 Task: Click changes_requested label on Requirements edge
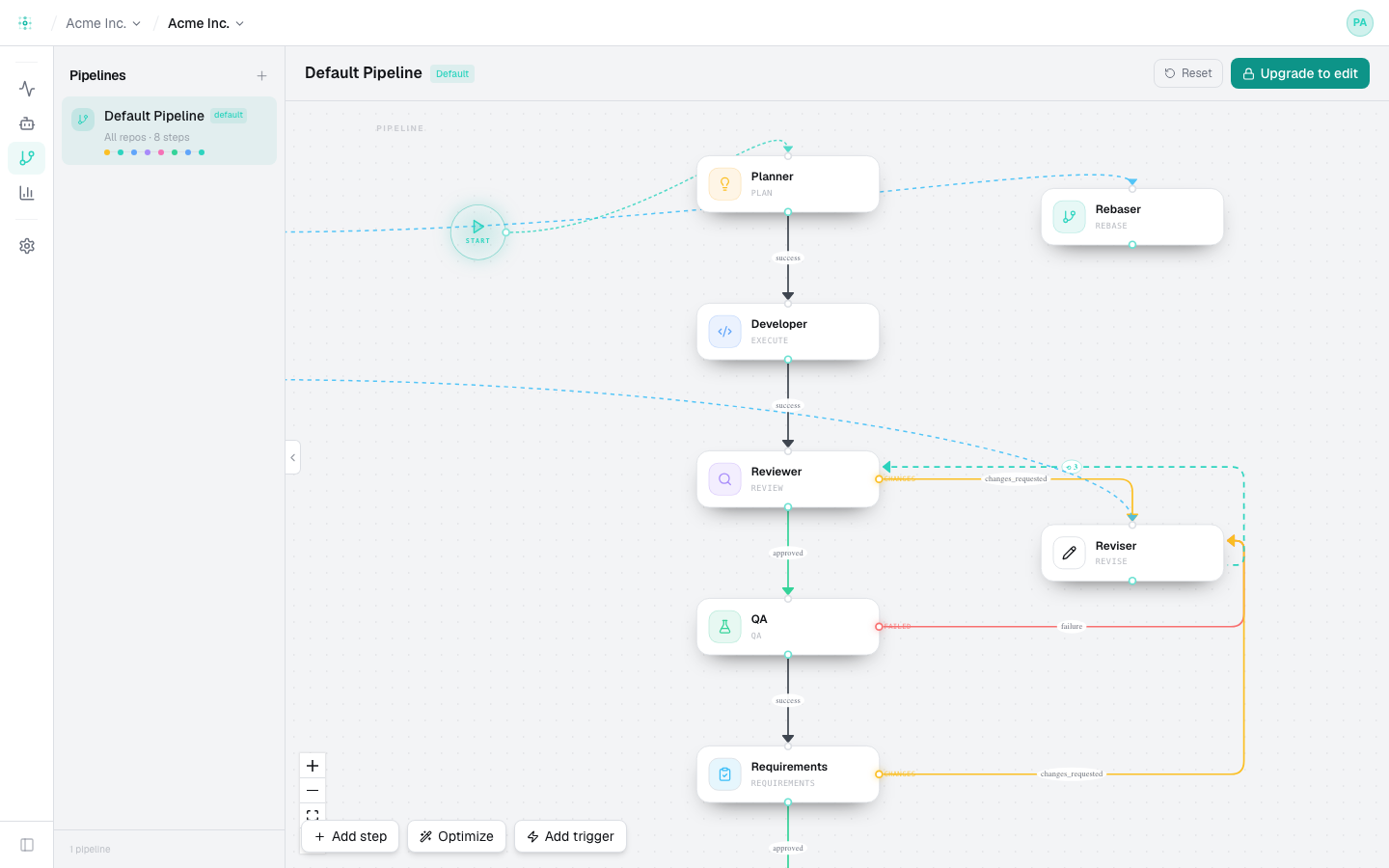[x=1072, y=774]
